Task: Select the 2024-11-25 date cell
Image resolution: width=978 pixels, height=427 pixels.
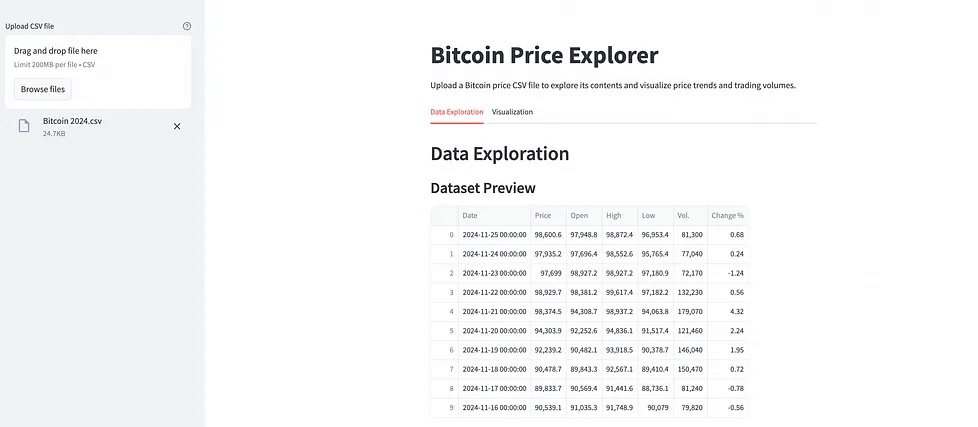Action: tap(495, 235)
